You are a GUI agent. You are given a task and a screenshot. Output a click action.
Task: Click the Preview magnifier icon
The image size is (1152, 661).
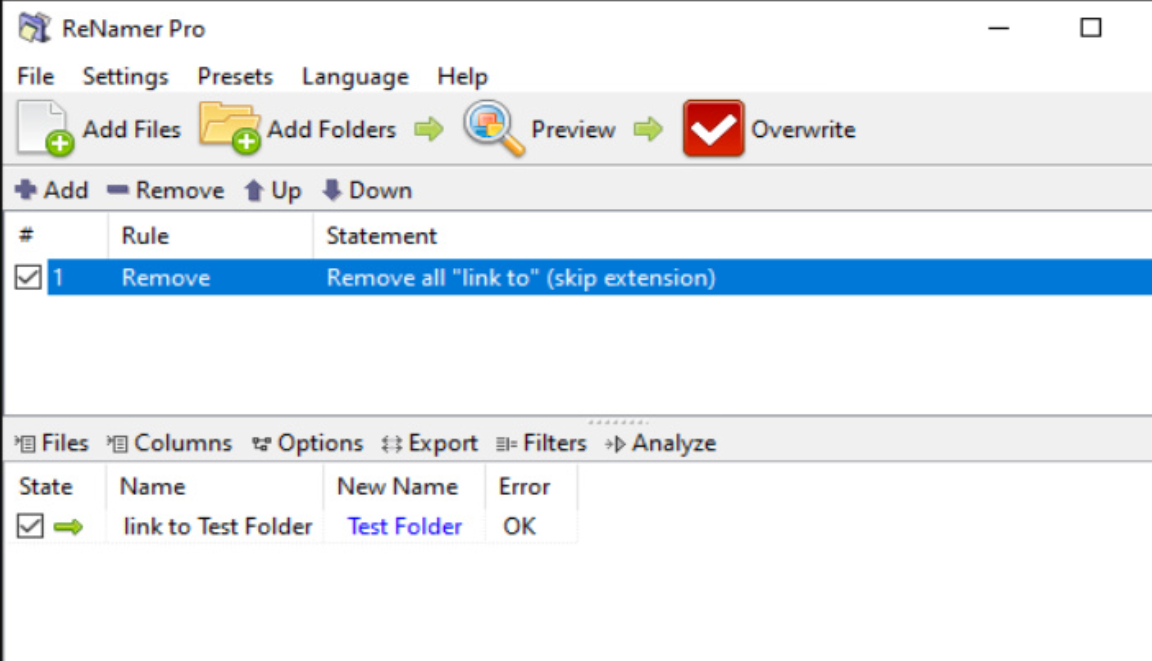pyautogui.click(x=494, y=129)
